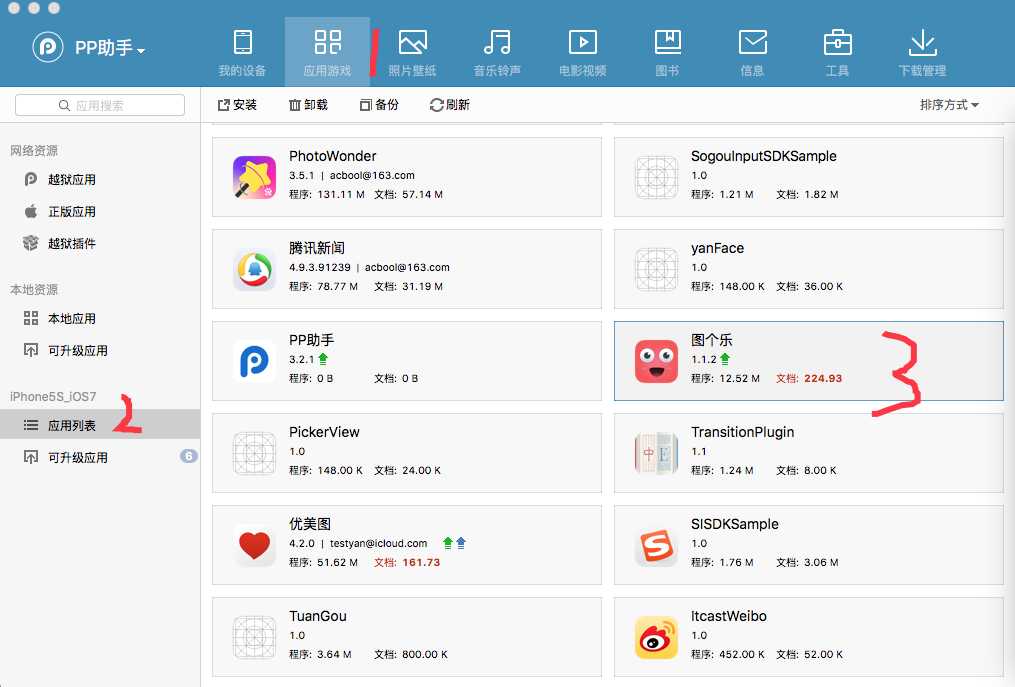Click the TuanGou placeholder icon

pyautogui.click(x=254, y=637)
